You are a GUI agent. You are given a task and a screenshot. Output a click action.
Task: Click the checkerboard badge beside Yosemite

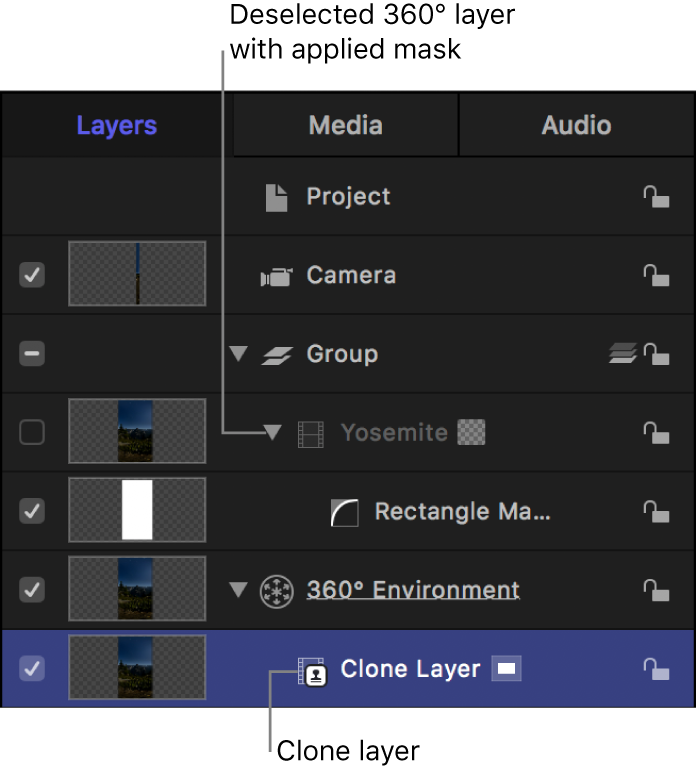coord(469,432)
